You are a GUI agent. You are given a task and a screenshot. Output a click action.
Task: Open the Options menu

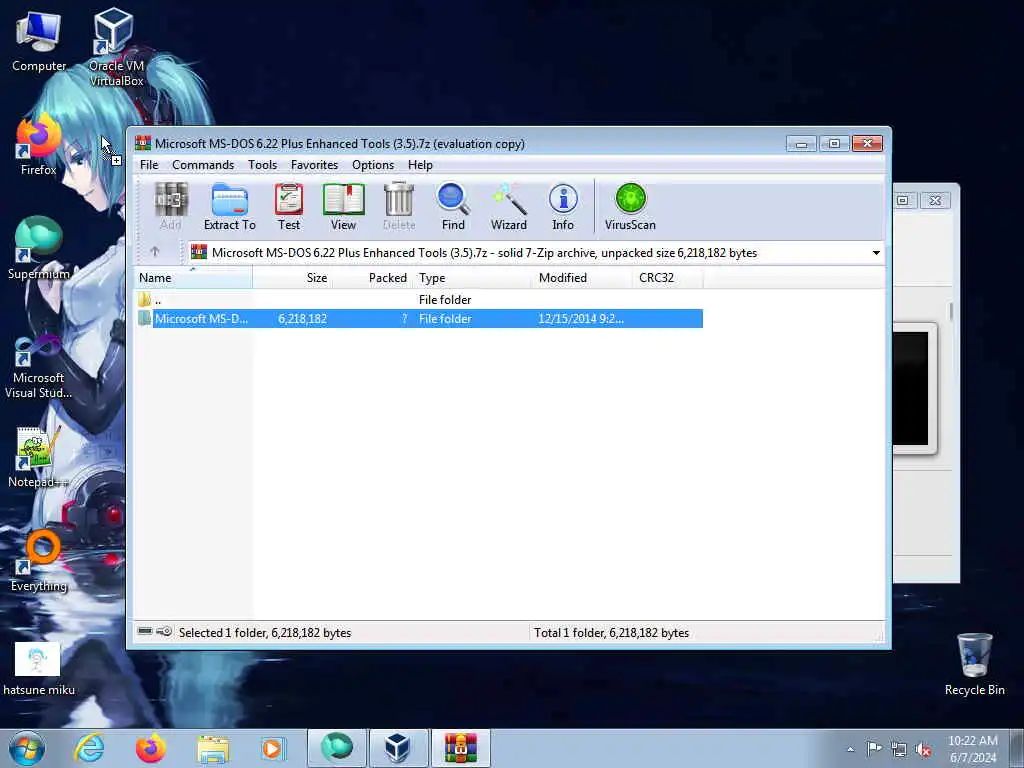click(373, 165)
